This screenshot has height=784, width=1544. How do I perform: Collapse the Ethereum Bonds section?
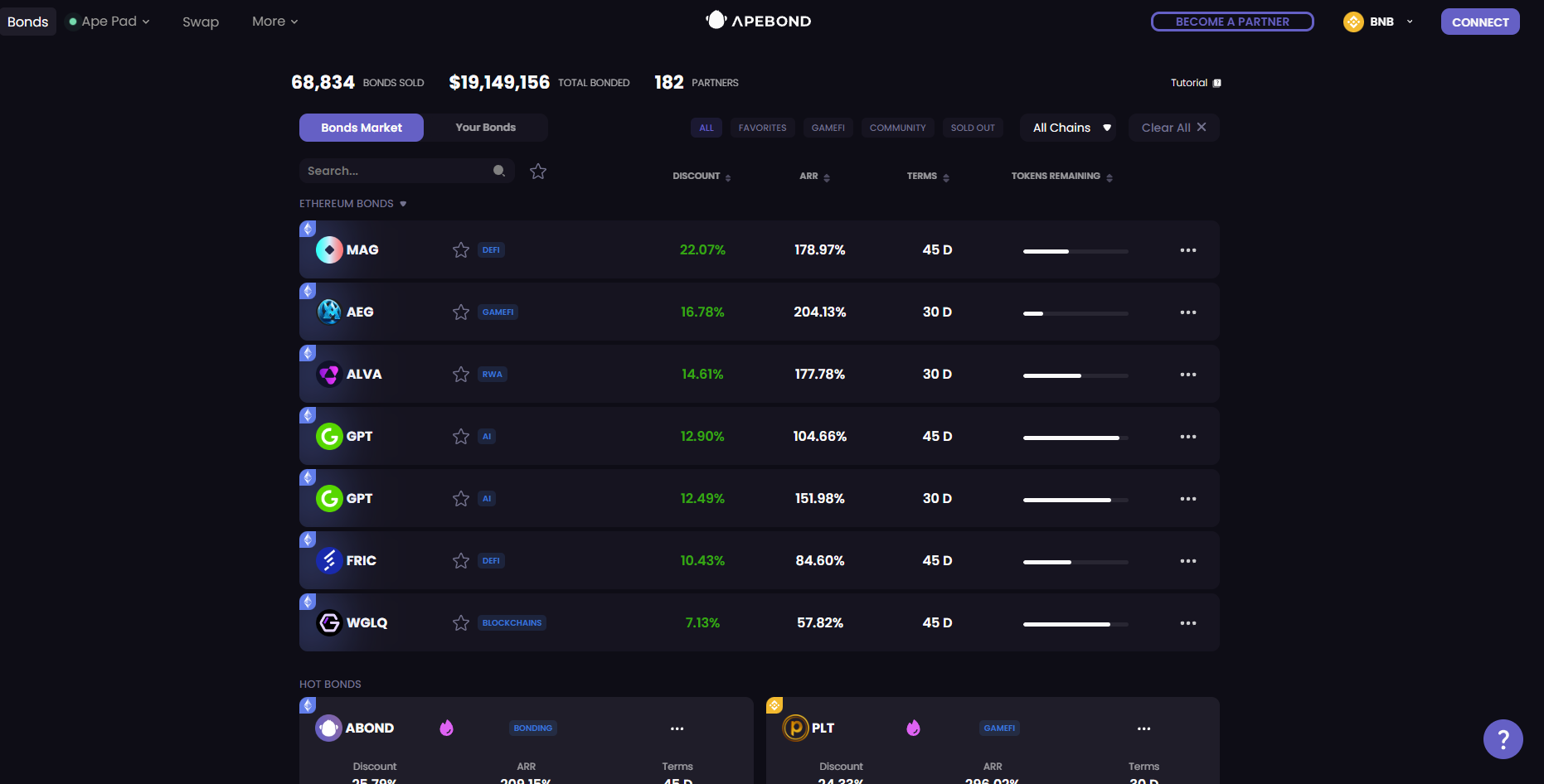(353, 203)
